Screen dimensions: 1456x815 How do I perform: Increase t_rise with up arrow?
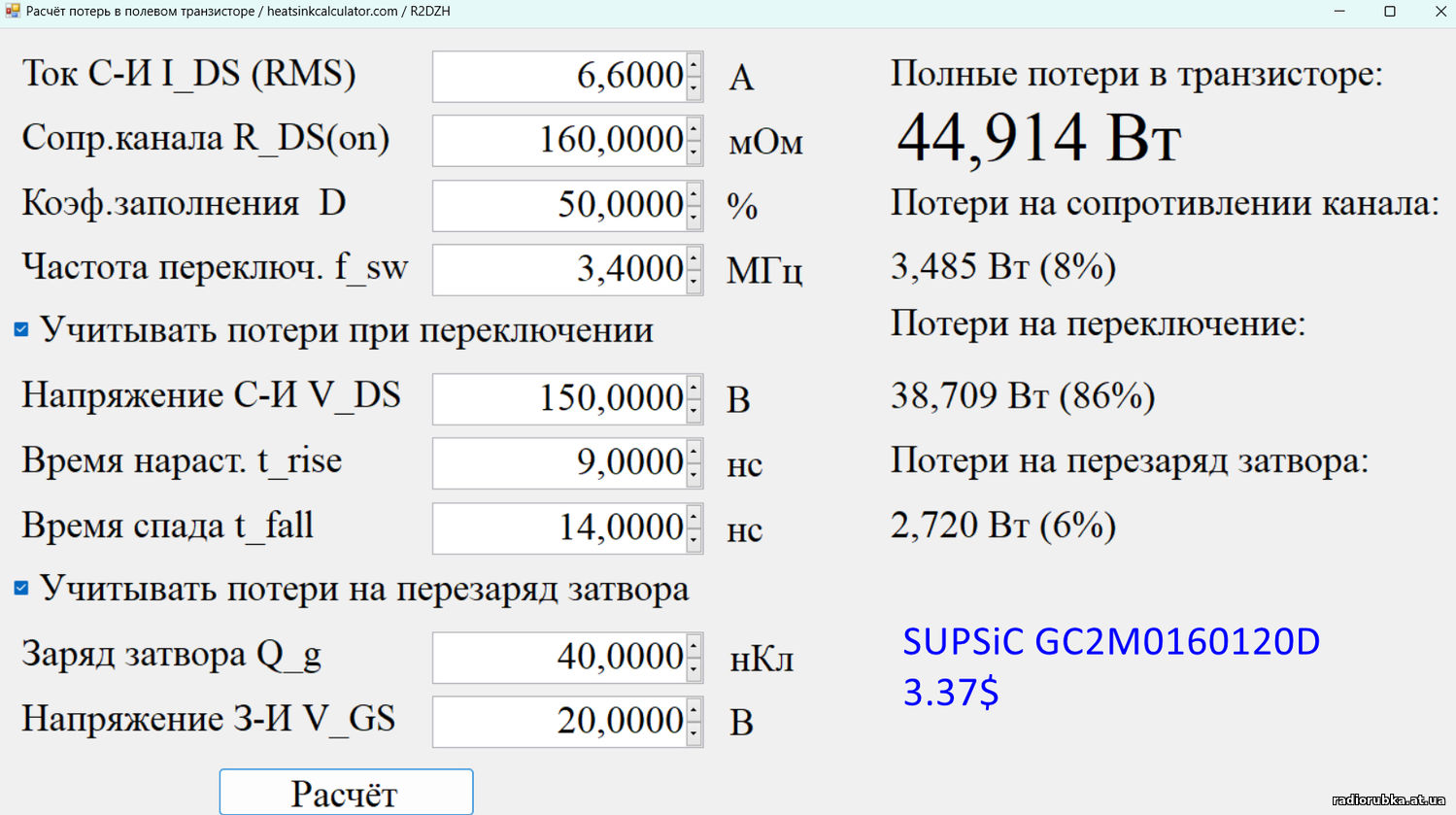(694, 452)
